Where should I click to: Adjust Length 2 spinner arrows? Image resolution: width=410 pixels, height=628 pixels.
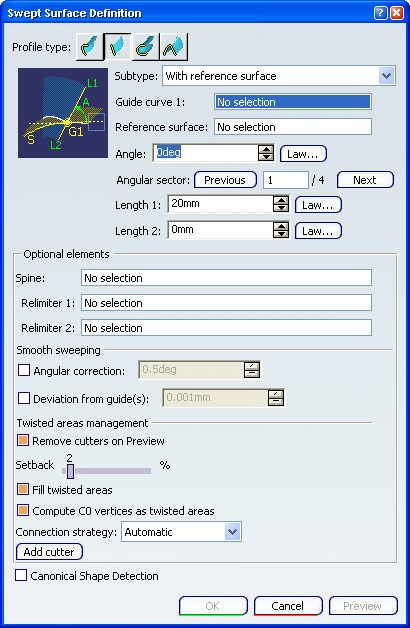coord(281,230)
